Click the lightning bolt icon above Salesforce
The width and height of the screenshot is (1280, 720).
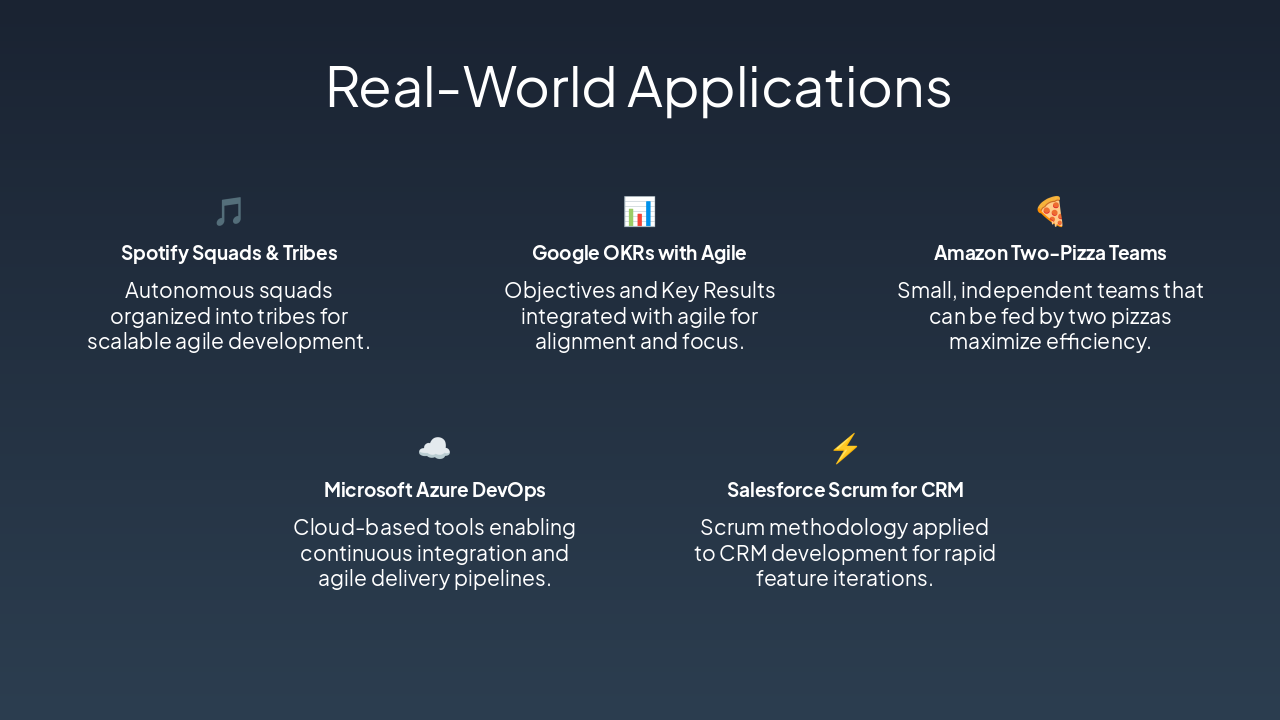[845, 448]
